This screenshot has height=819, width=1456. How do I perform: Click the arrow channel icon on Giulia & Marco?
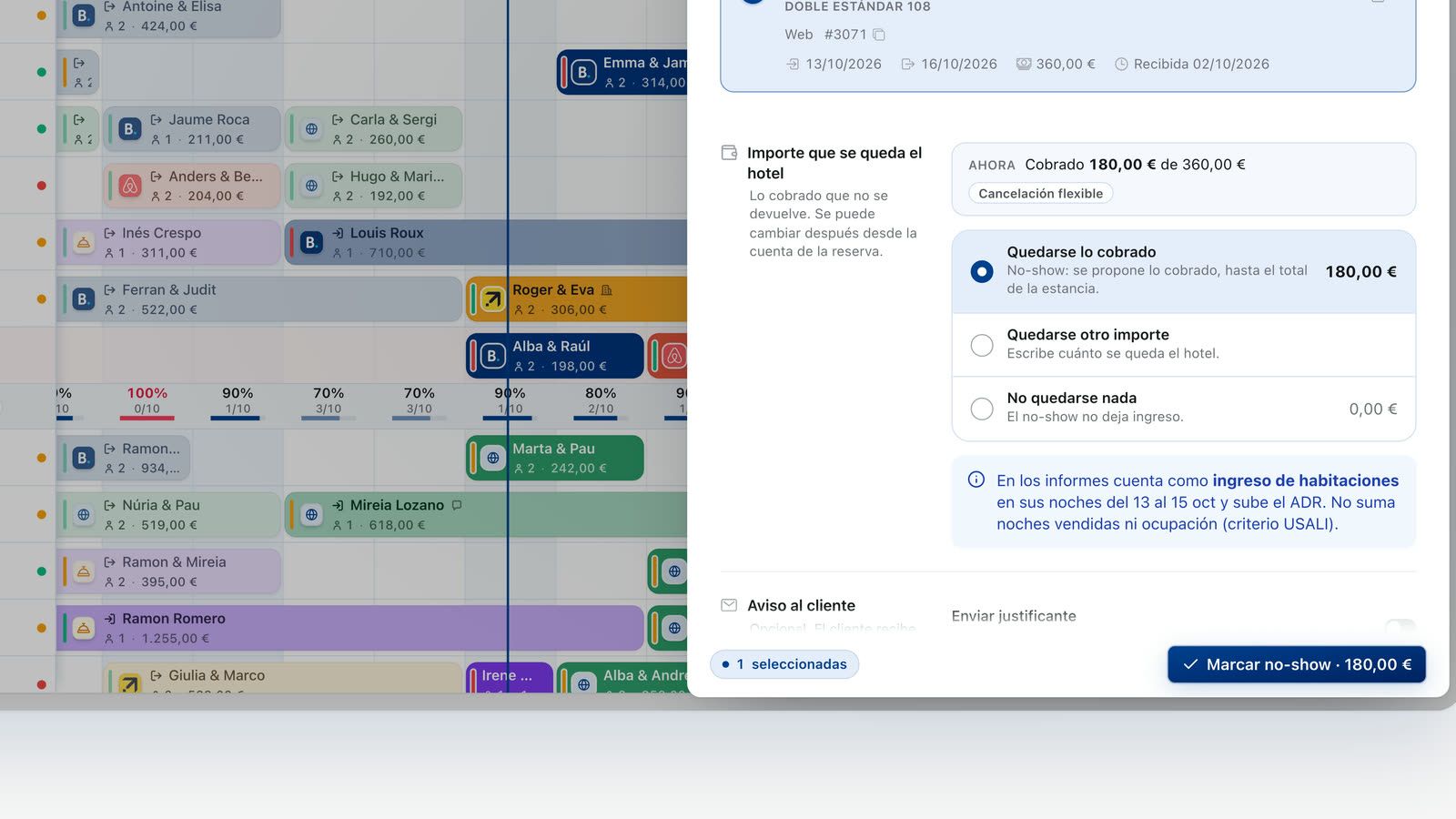pyautogui.click(x=130, y=683)
